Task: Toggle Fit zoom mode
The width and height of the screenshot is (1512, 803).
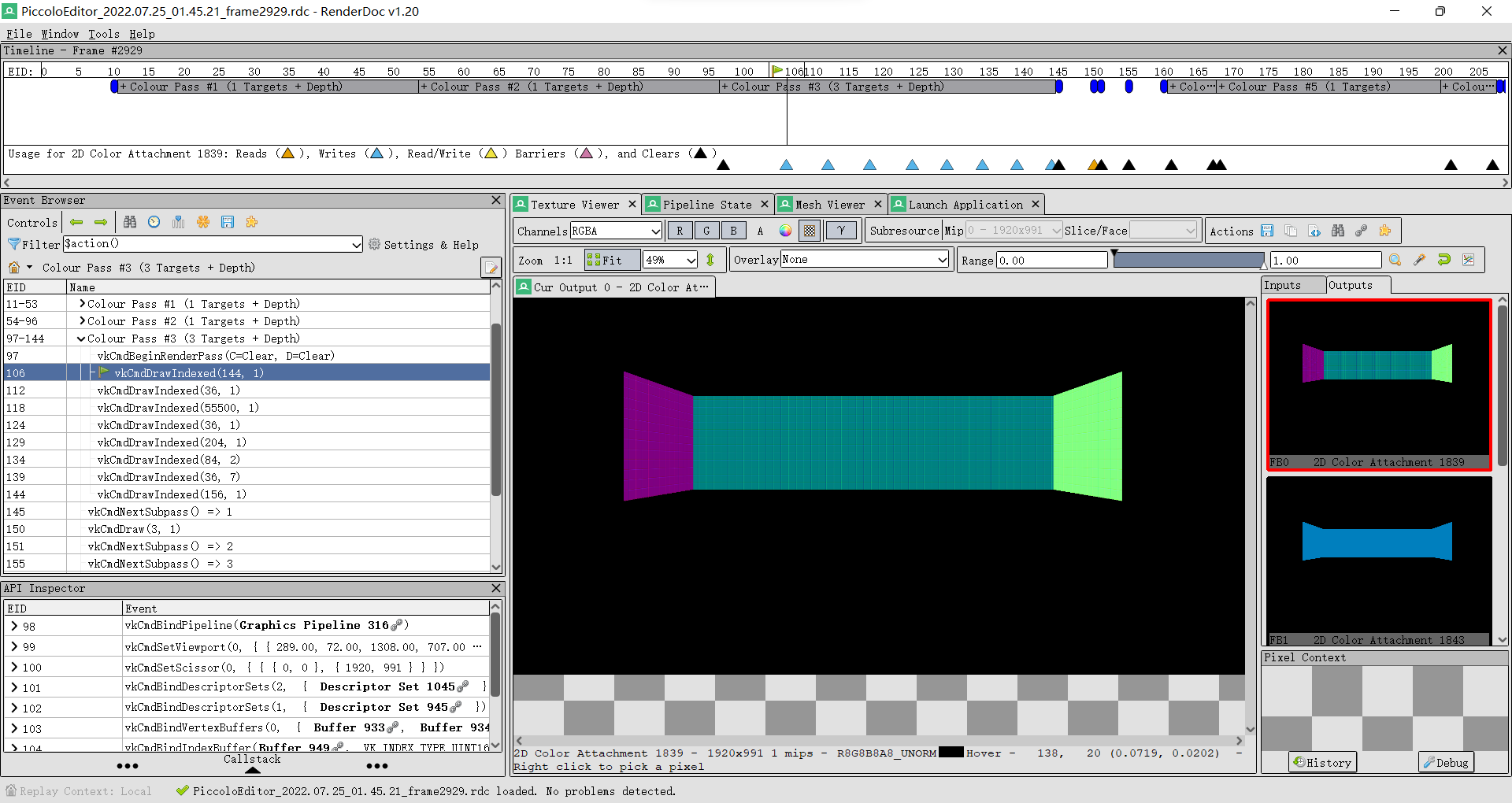Action: coord(612,260)
